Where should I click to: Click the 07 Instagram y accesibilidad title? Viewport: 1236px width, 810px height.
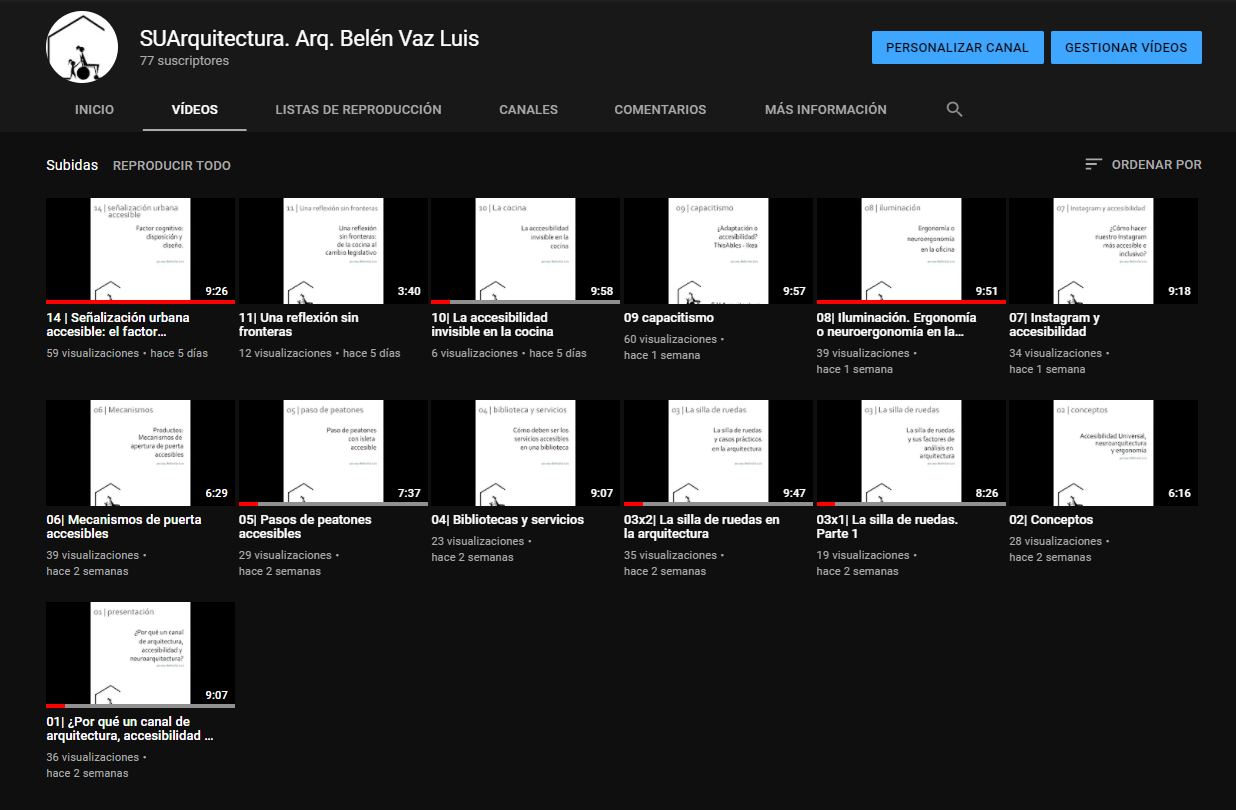point(1054,324)
